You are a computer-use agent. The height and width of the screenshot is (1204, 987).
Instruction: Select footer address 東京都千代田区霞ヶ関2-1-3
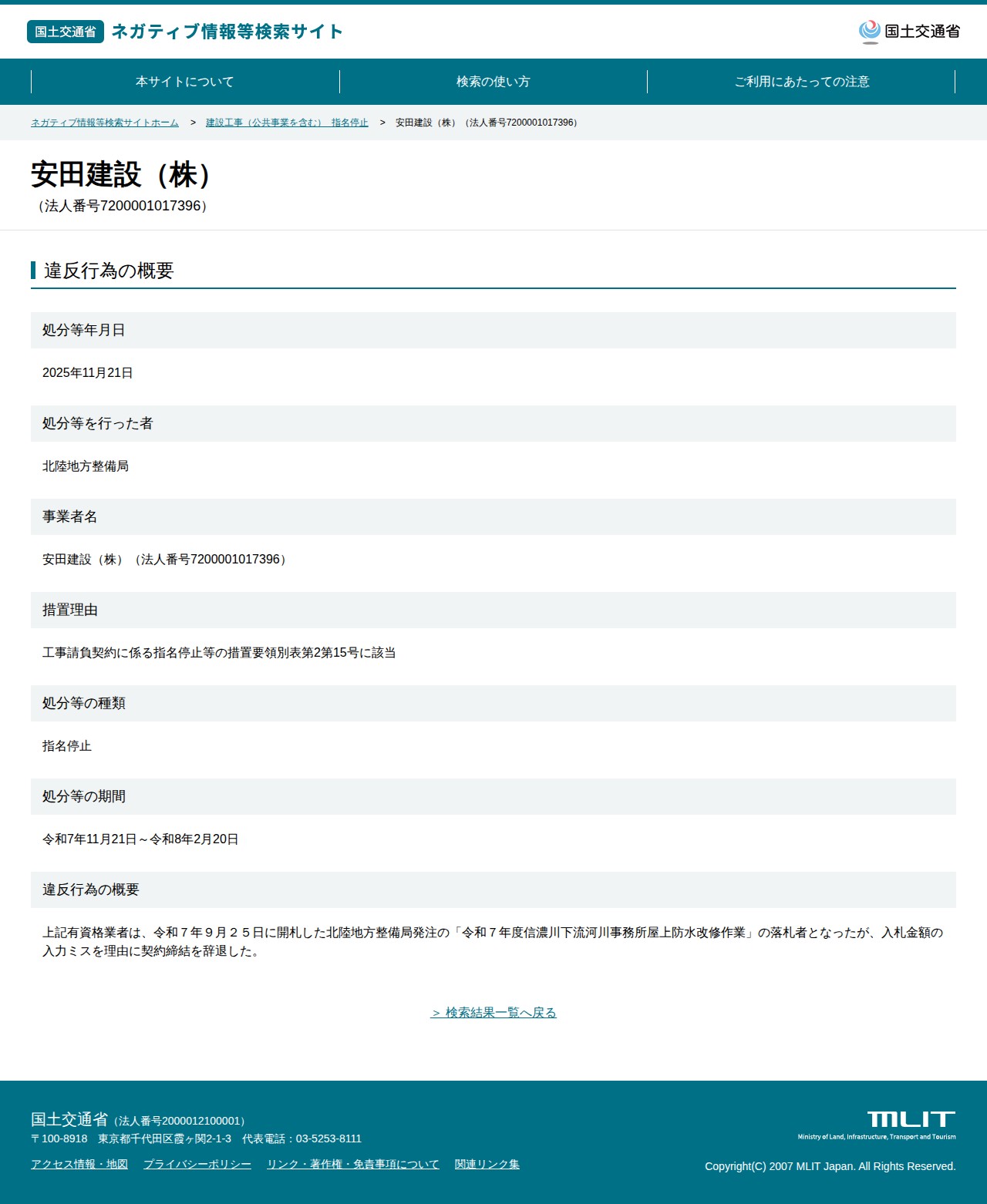coord(164,1138)
